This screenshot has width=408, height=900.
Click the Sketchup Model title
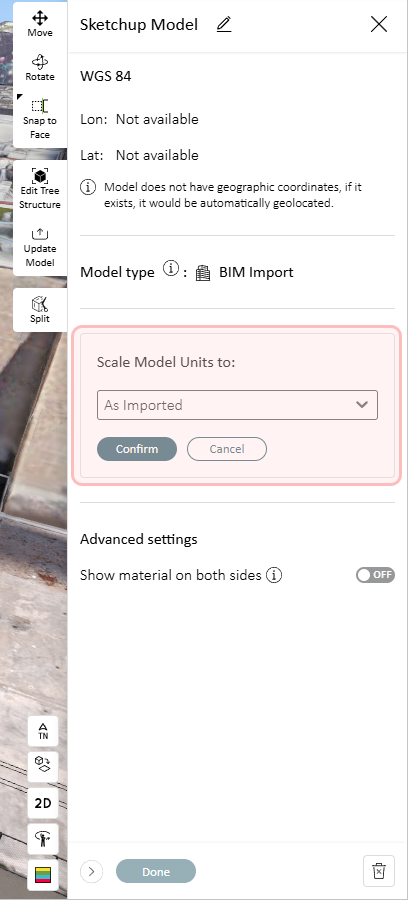click(x=139, y=25)
